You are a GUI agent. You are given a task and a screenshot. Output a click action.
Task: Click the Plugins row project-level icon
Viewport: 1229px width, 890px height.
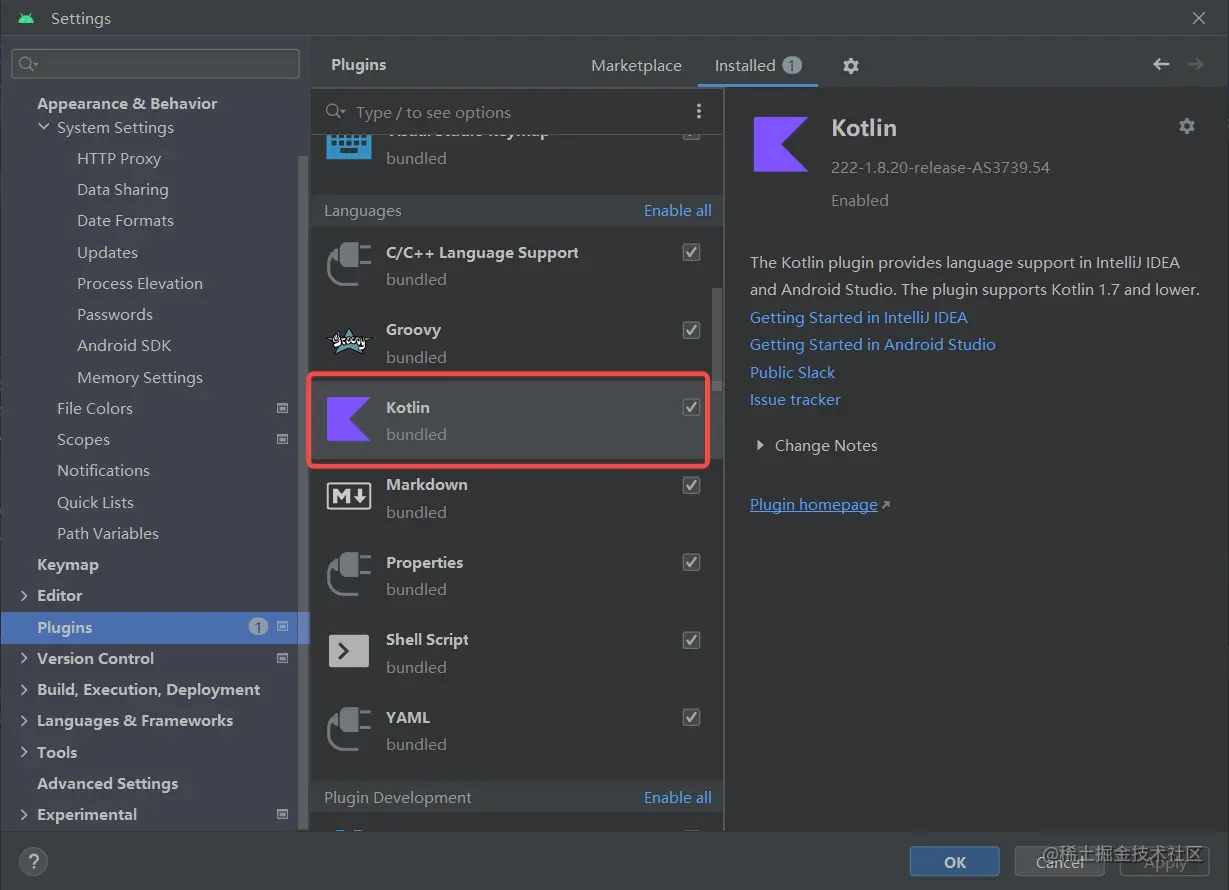(x=282, y=627)
